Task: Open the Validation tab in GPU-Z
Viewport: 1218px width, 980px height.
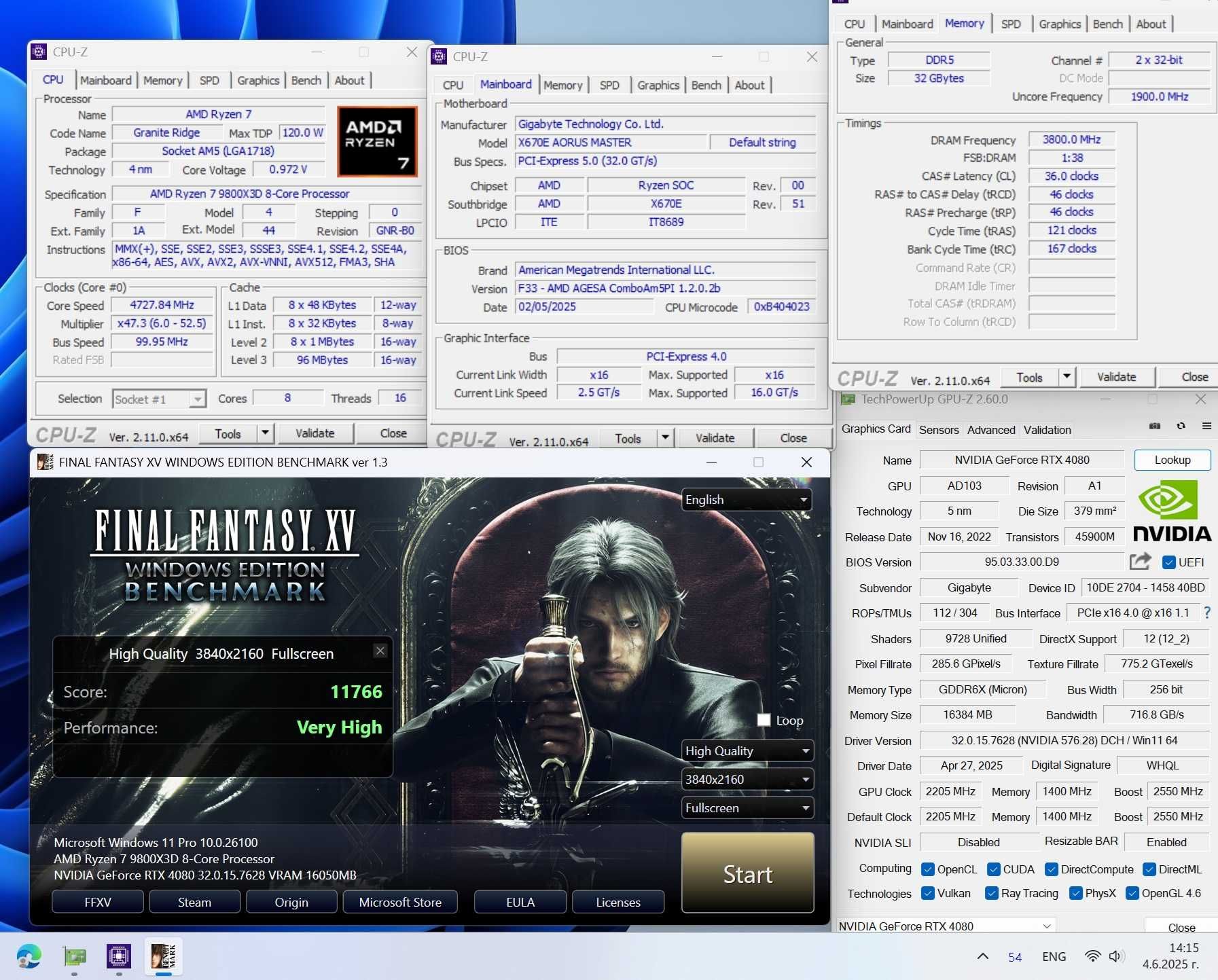Action: coord(1047,429)
